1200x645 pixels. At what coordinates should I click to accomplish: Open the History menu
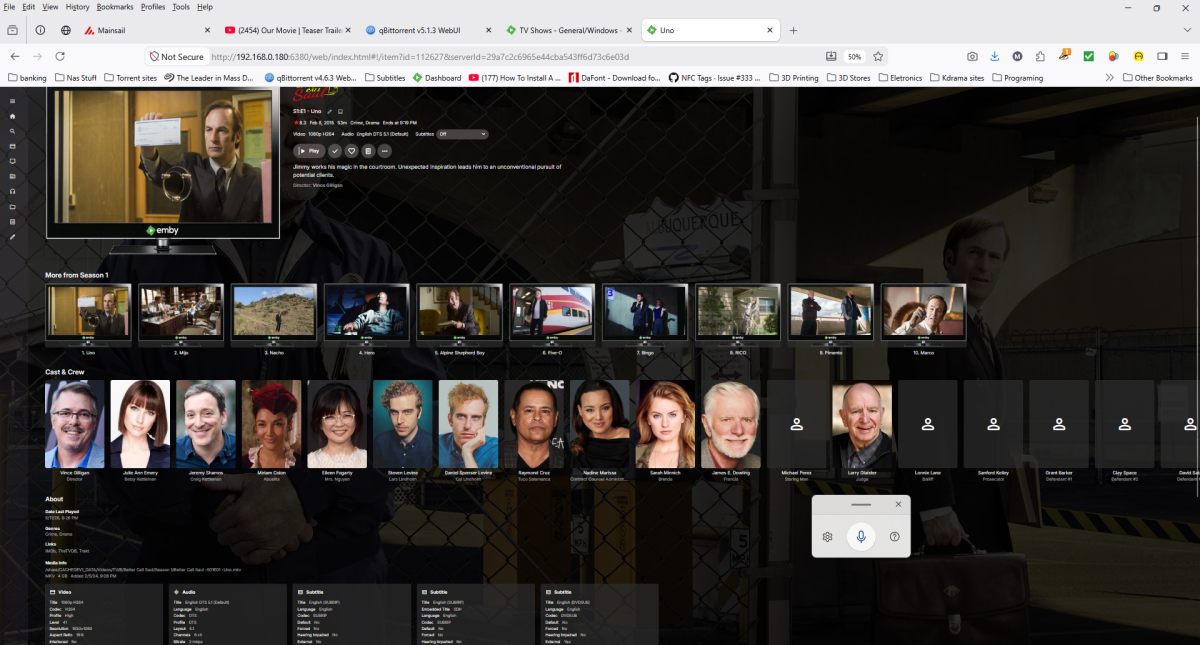[x=77, y=7]
